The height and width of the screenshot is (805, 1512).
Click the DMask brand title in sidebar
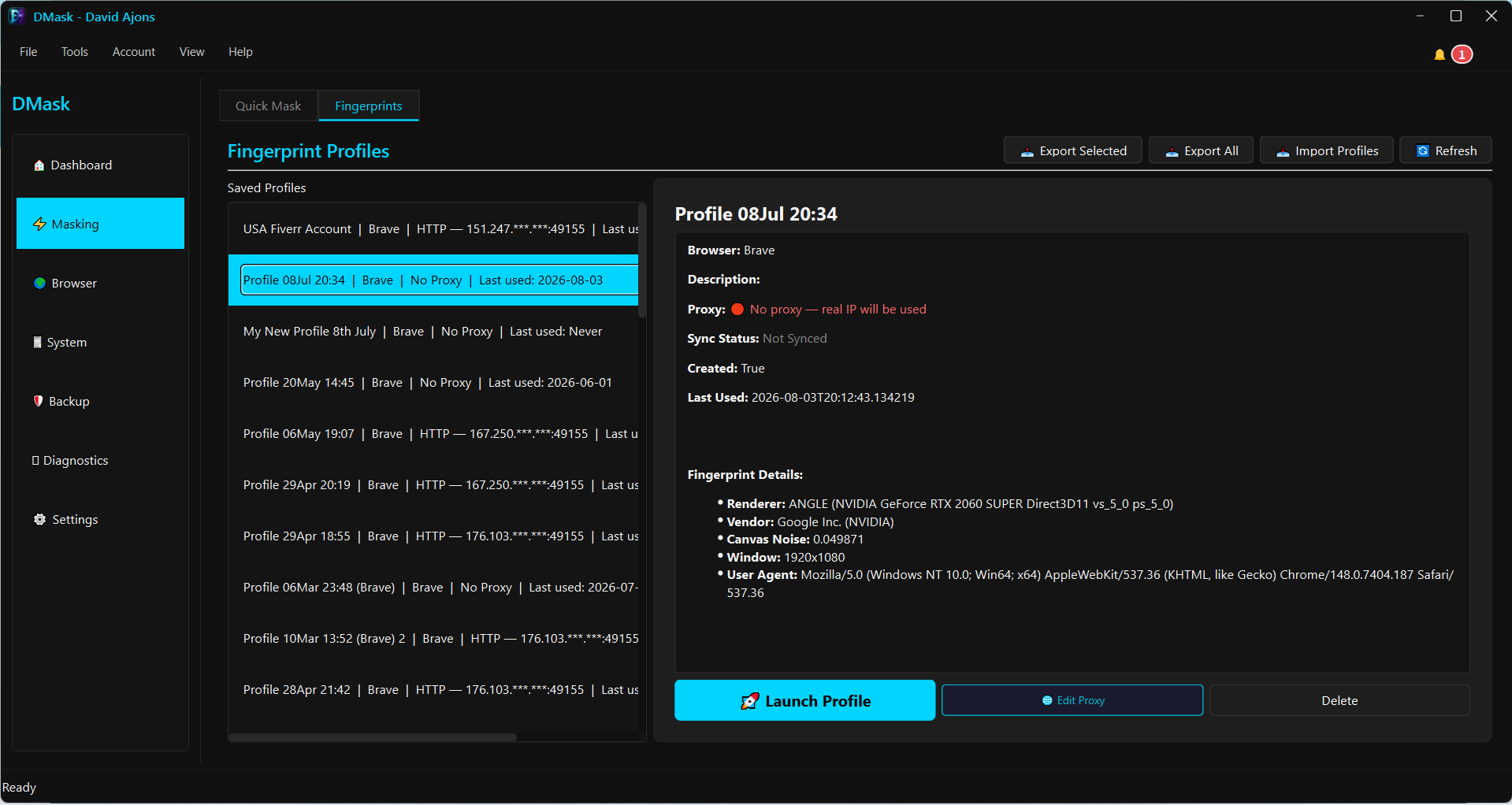pos(41,104)
